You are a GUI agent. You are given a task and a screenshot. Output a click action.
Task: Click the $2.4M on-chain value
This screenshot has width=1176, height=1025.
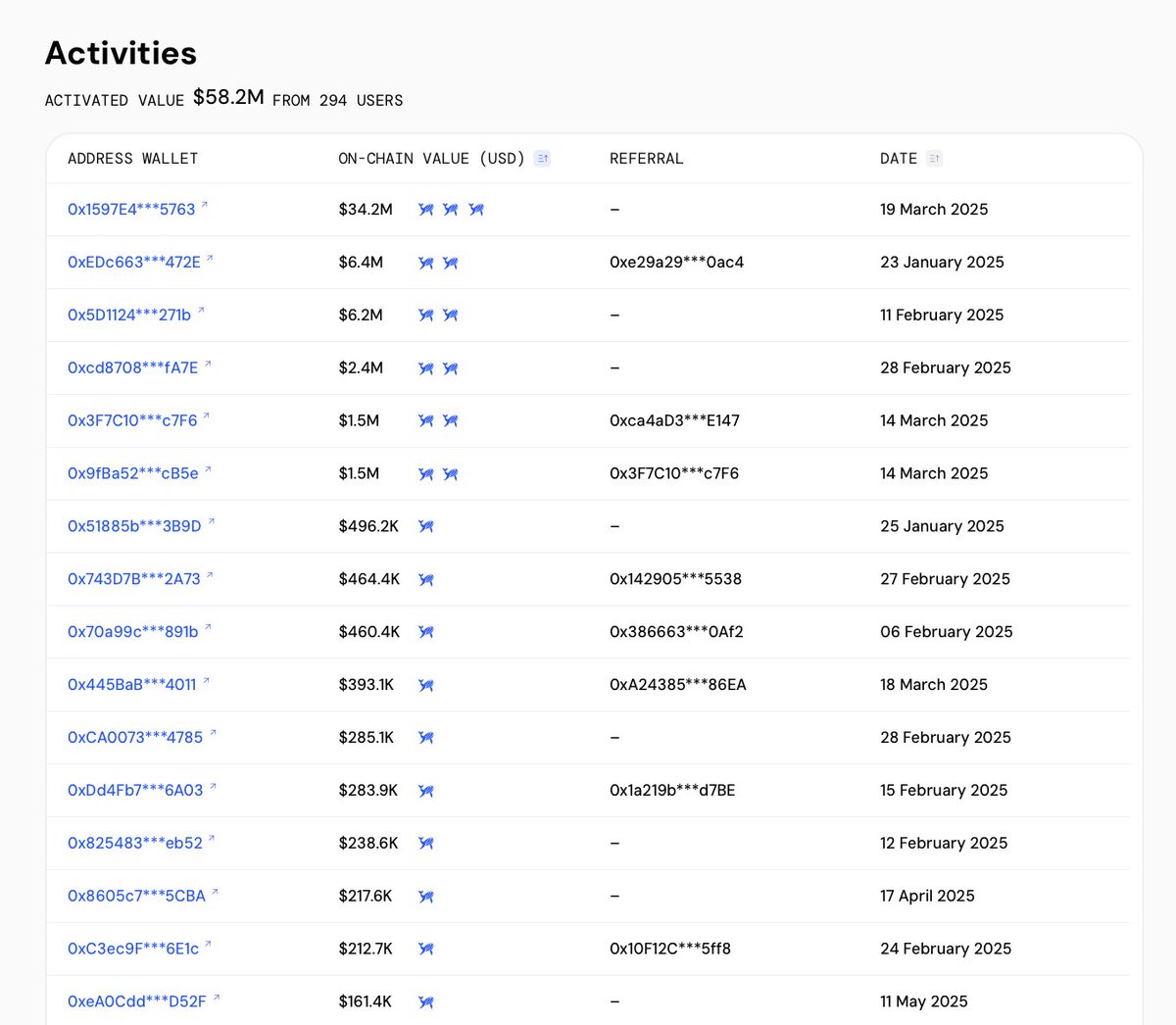click(x=361, y=368)
